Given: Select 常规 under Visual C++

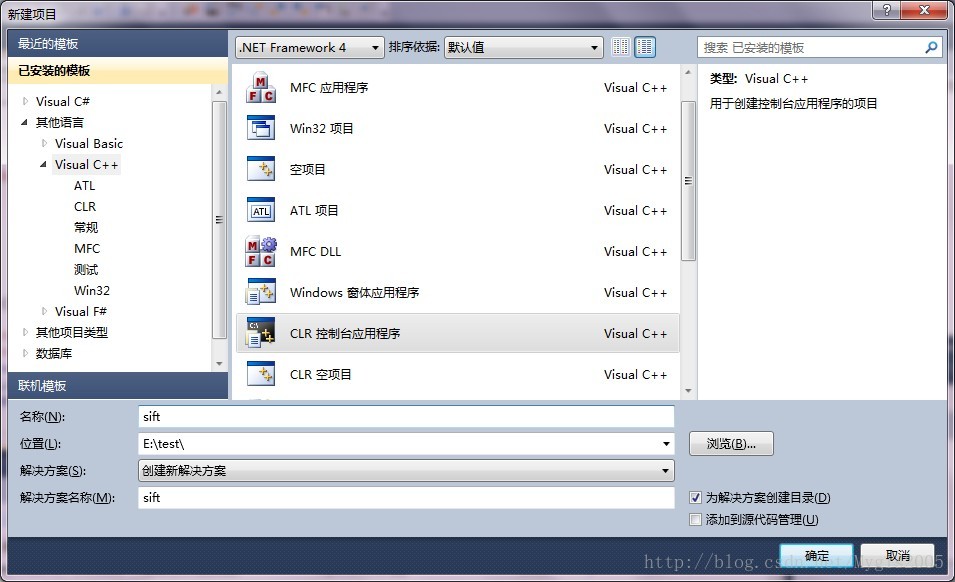Looking at the screenshot, I should (86, 228).
